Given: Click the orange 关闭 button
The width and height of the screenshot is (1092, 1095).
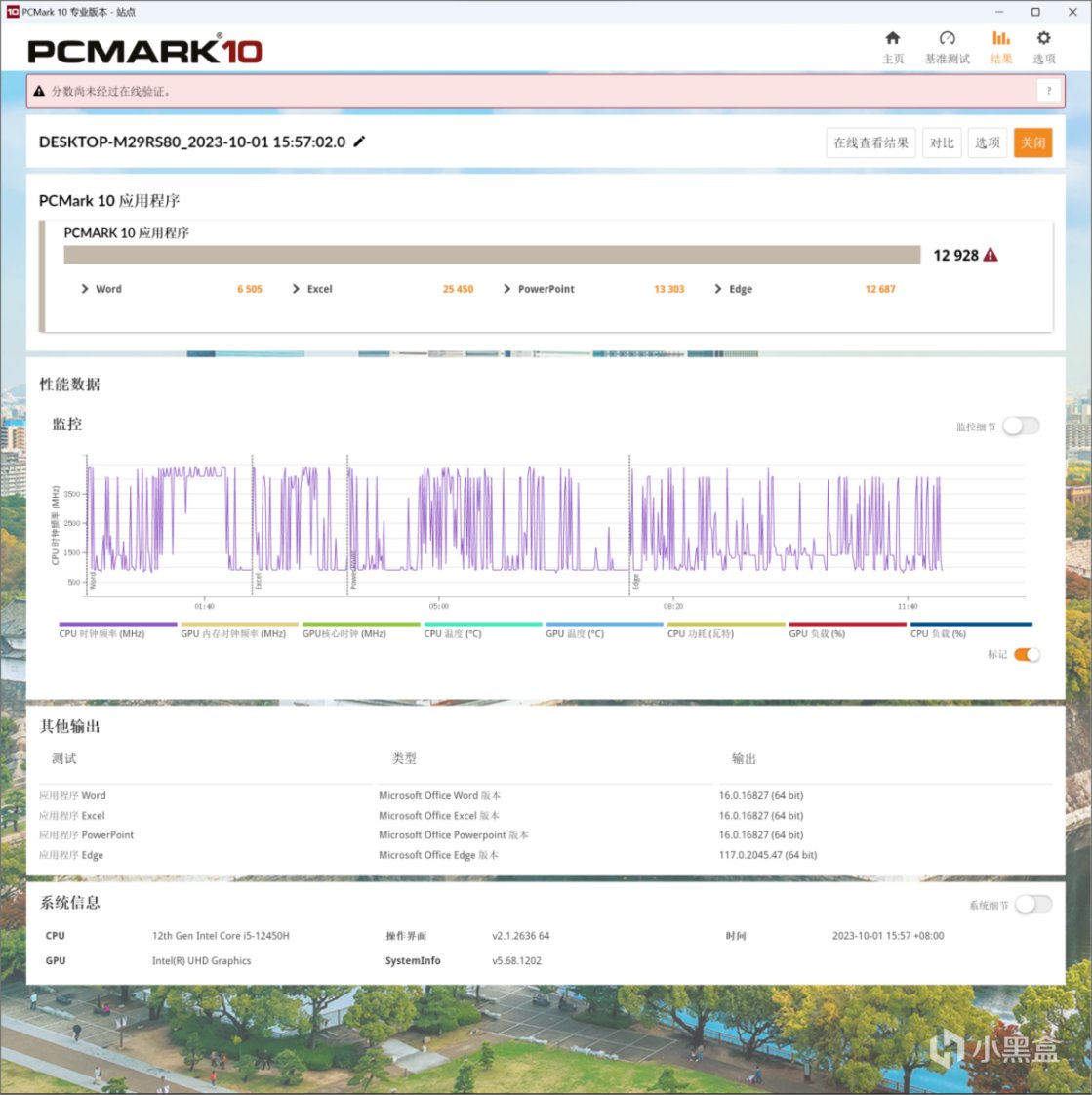Looking at the screenshot, I should (x=1032, y=142).
